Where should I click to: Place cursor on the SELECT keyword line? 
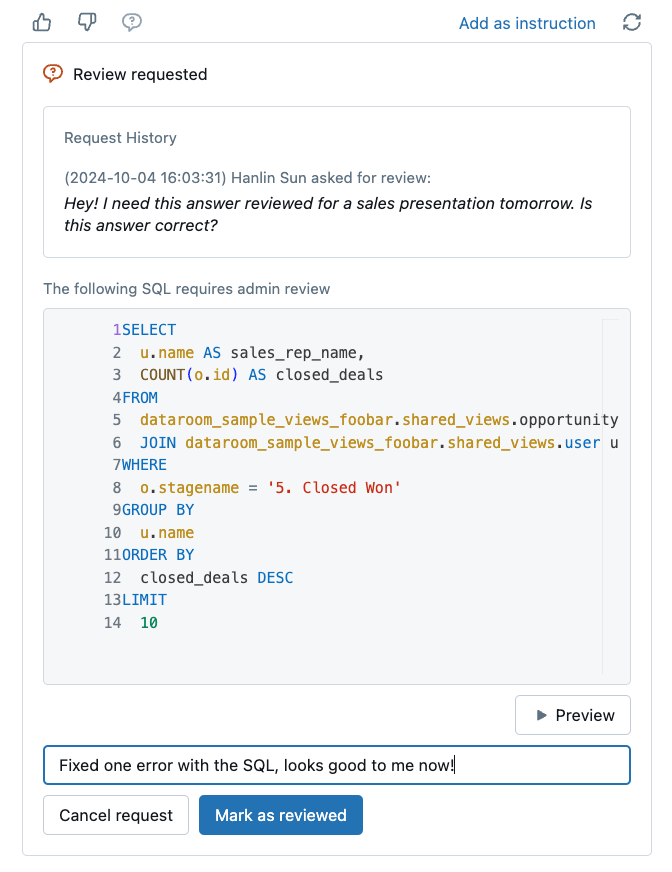(x=149, y=330)
